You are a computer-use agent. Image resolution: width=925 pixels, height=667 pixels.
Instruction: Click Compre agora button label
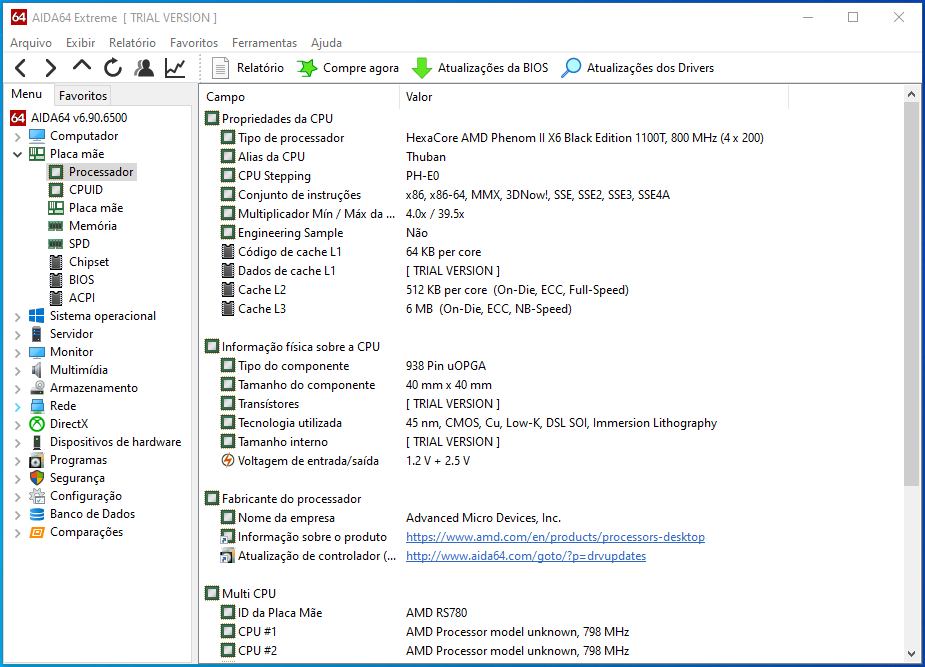[361, 68]
